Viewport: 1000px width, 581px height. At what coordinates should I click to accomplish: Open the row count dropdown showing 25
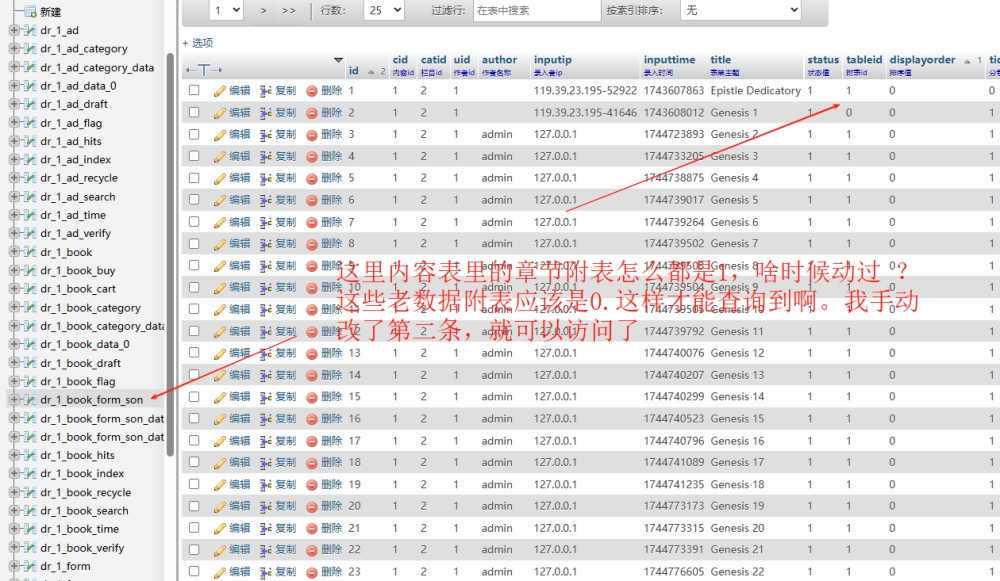click(x=384, y=10)
